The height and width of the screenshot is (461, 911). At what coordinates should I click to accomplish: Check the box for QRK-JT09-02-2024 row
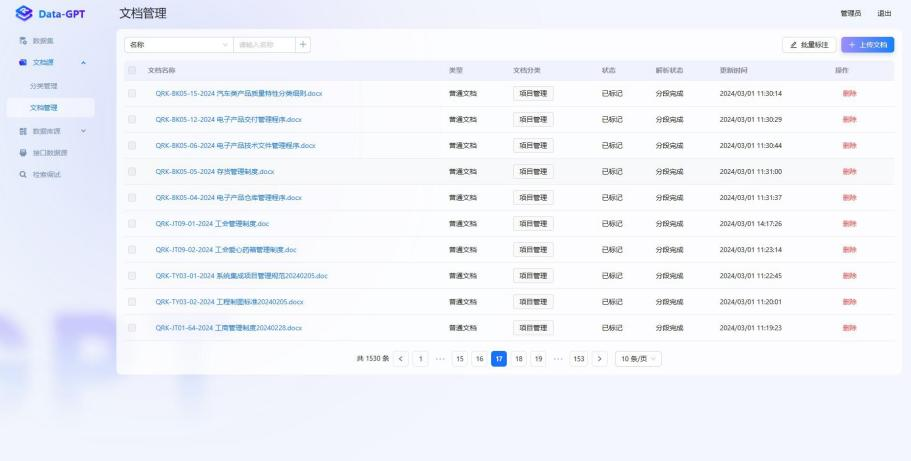(132, 250)
